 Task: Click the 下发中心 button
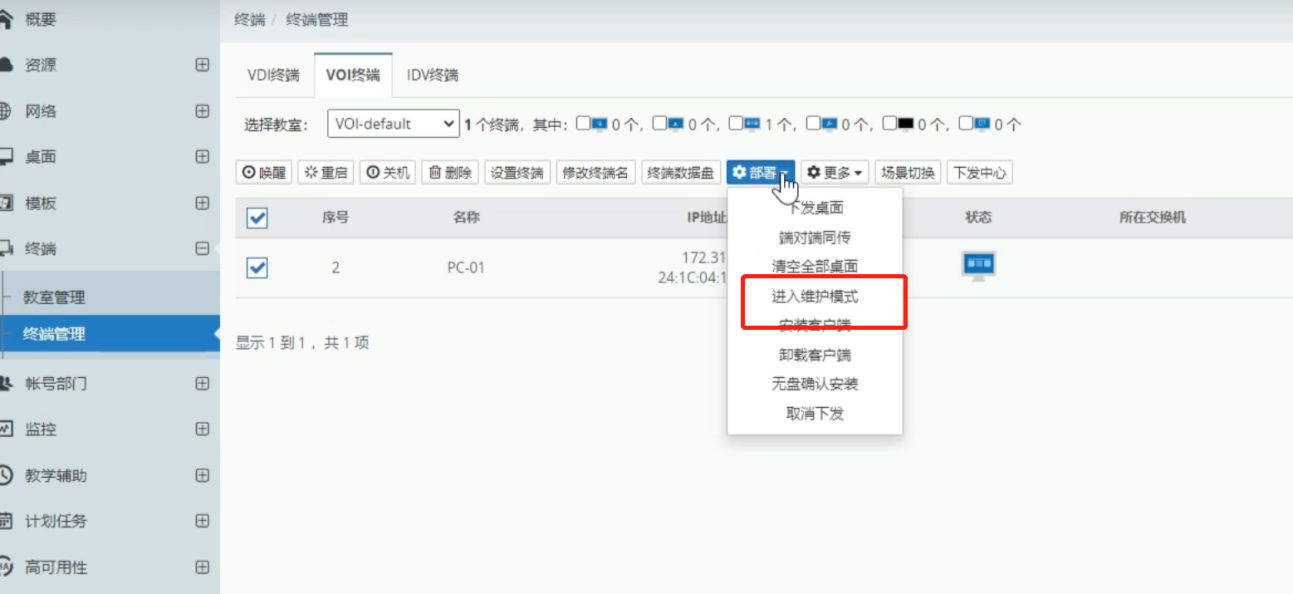point(979,173)
